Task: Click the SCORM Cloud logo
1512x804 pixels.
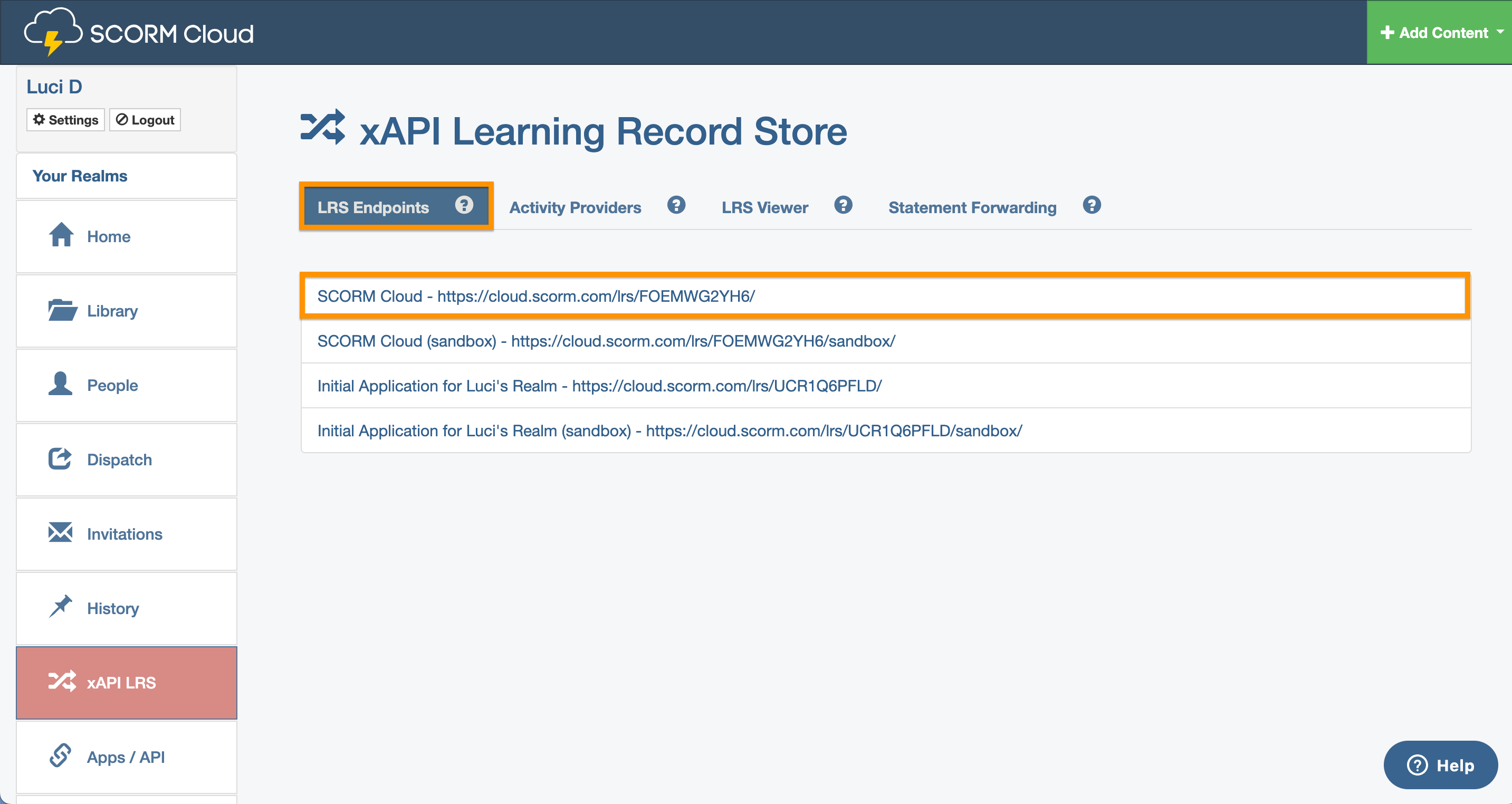Action: click(x=139, y=32)
